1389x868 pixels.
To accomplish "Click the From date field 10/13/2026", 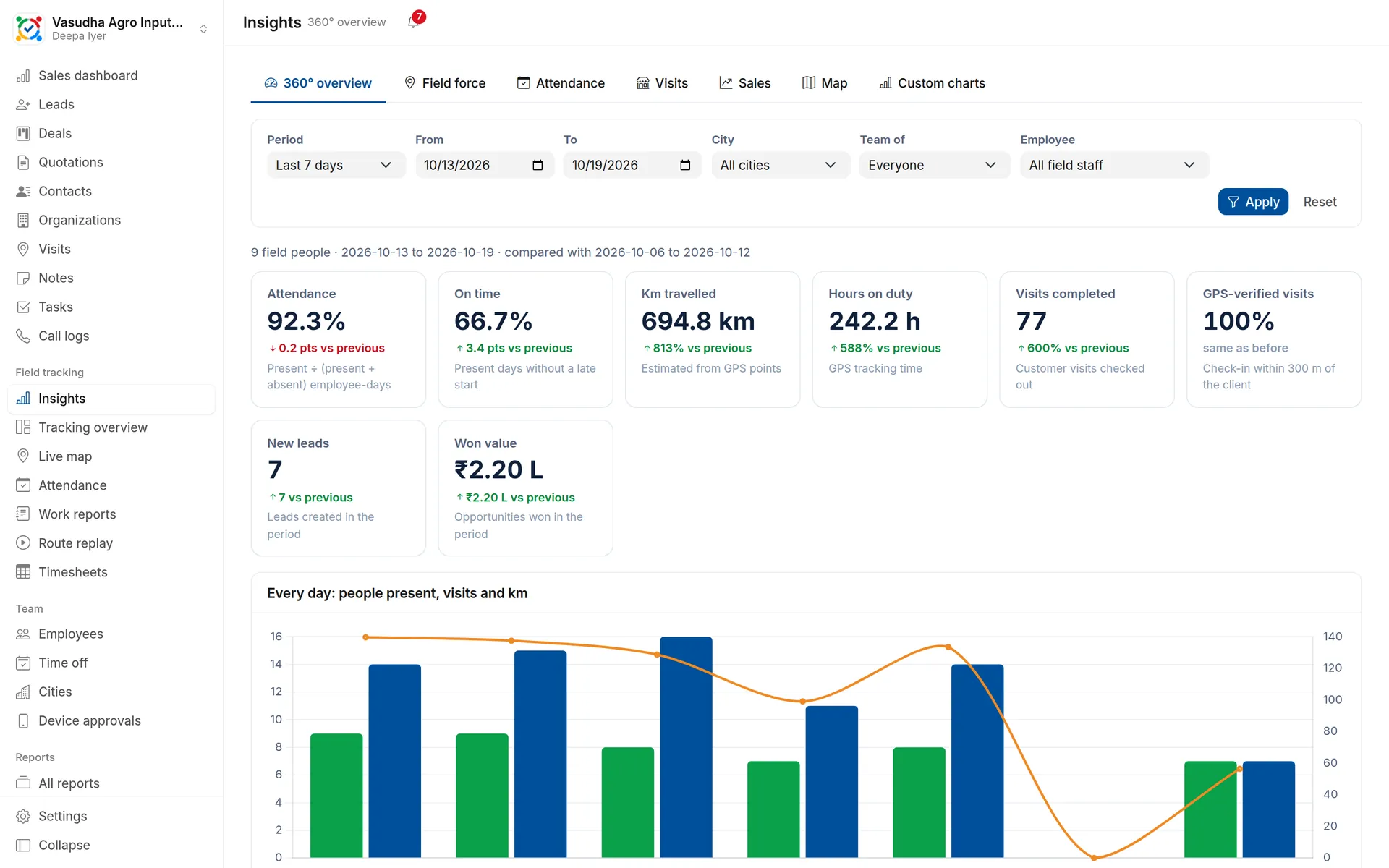I will 484,165.
